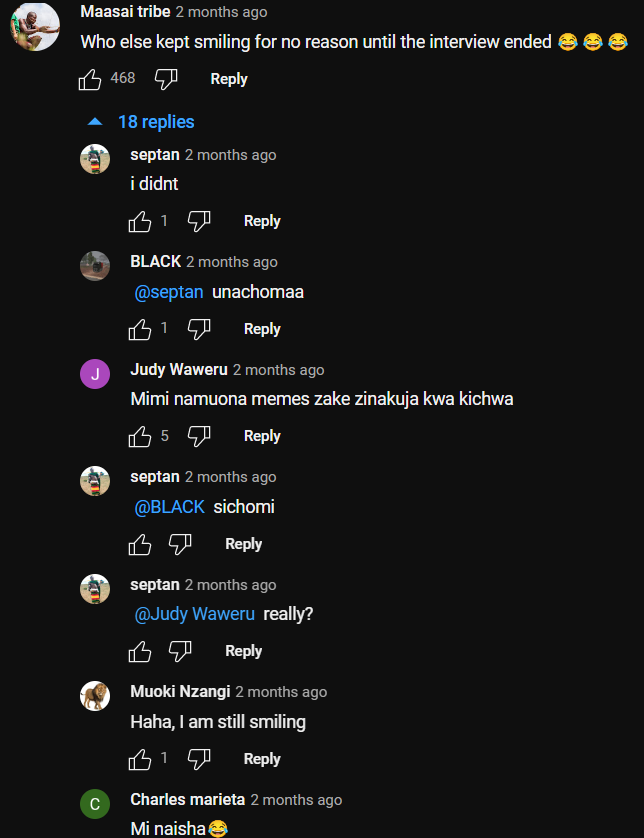Like BLACK's "unachomaa" reply
This screenshot has width=644, height=838.
140,329
